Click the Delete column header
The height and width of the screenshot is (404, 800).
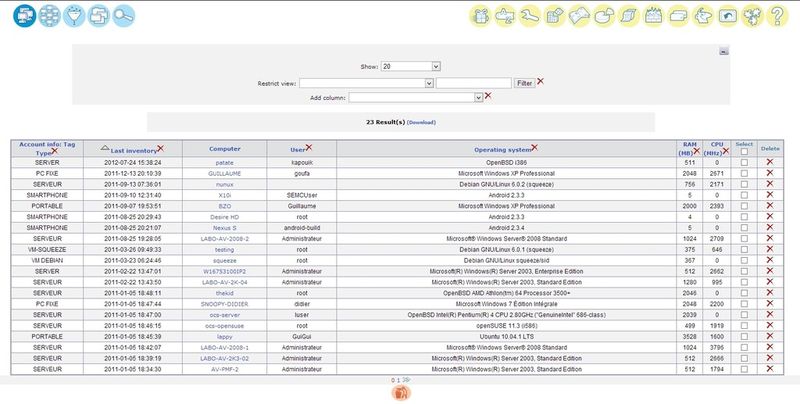tap(770, 148)
